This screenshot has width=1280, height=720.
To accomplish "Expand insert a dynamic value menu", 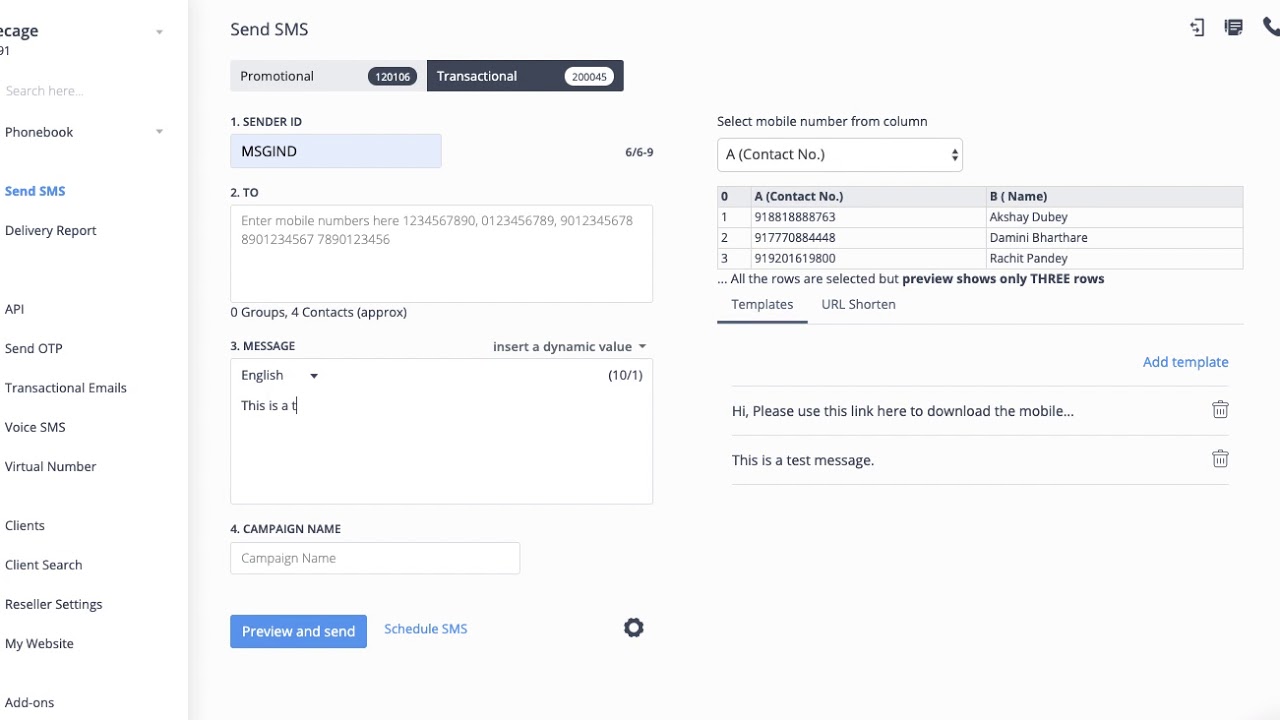I will click(569, 346).
